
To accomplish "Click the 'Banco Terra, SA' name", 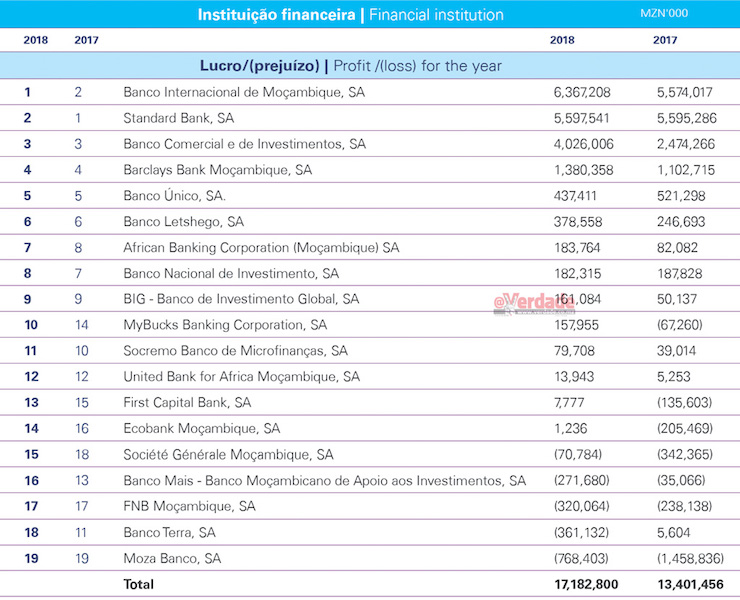I will [x=169, y=532].
